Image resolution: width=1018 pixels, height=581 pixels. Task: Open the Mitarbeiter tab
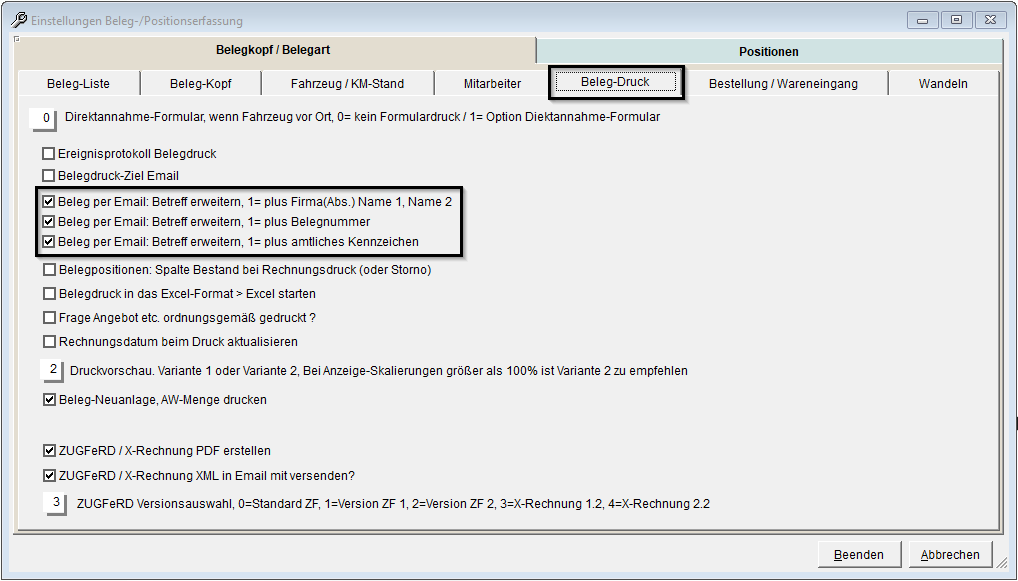click(492, 84)
